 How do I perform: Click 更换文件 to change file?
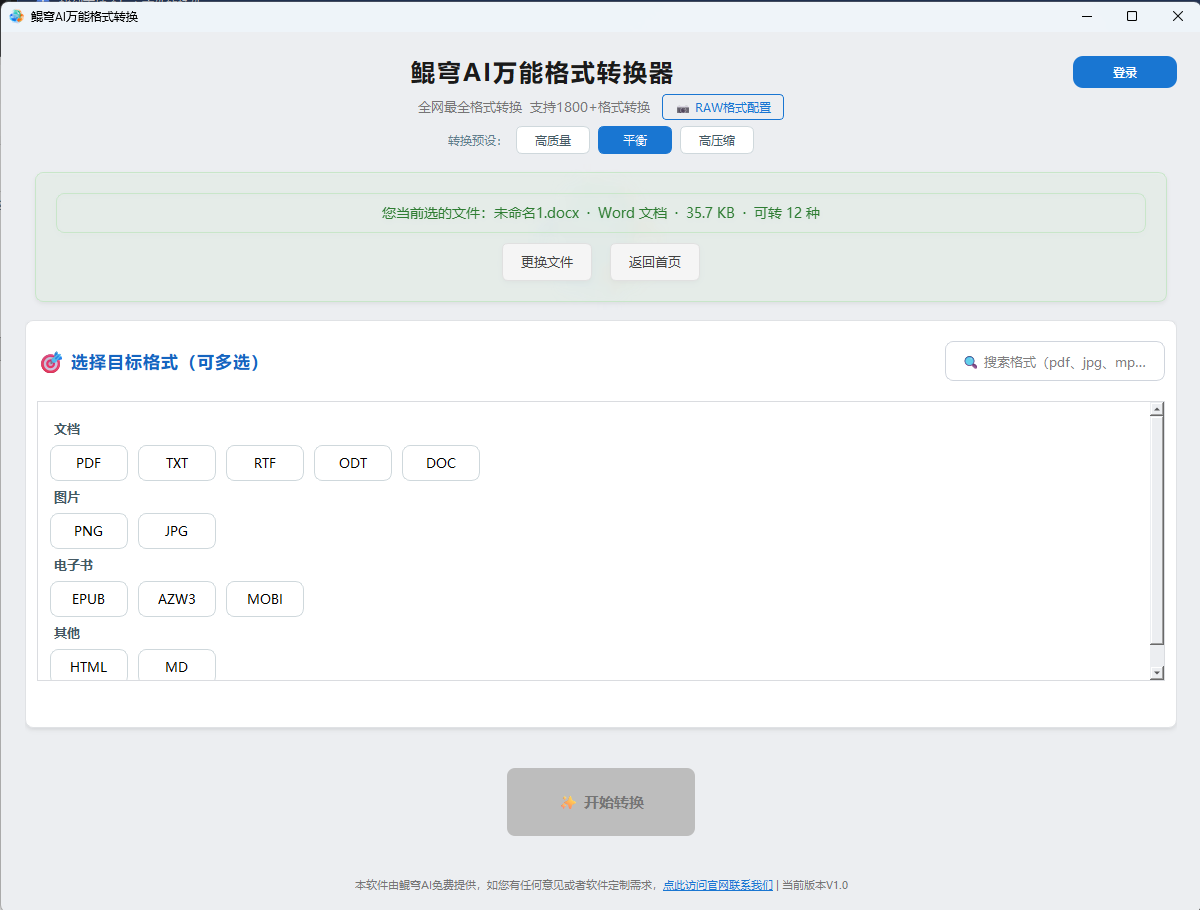(547, 262)
